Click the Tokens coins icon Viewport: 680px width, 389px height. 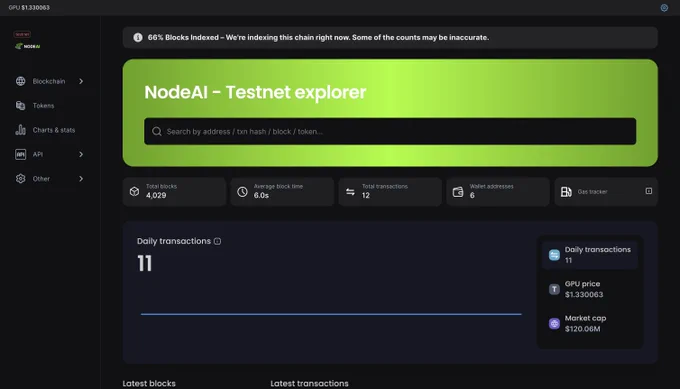20,105
